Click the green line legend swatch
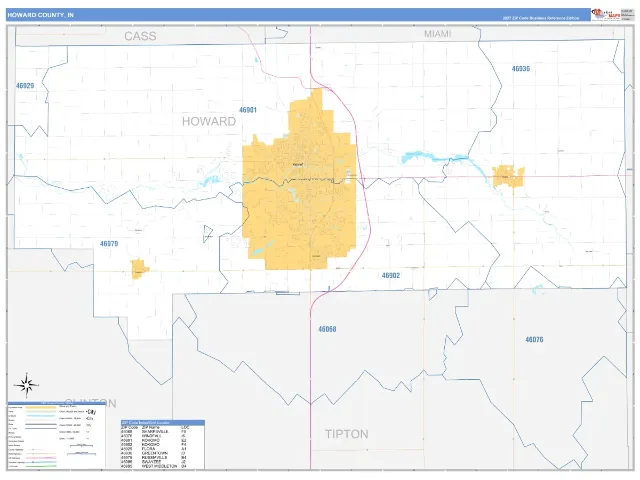 tap(41, 466)
